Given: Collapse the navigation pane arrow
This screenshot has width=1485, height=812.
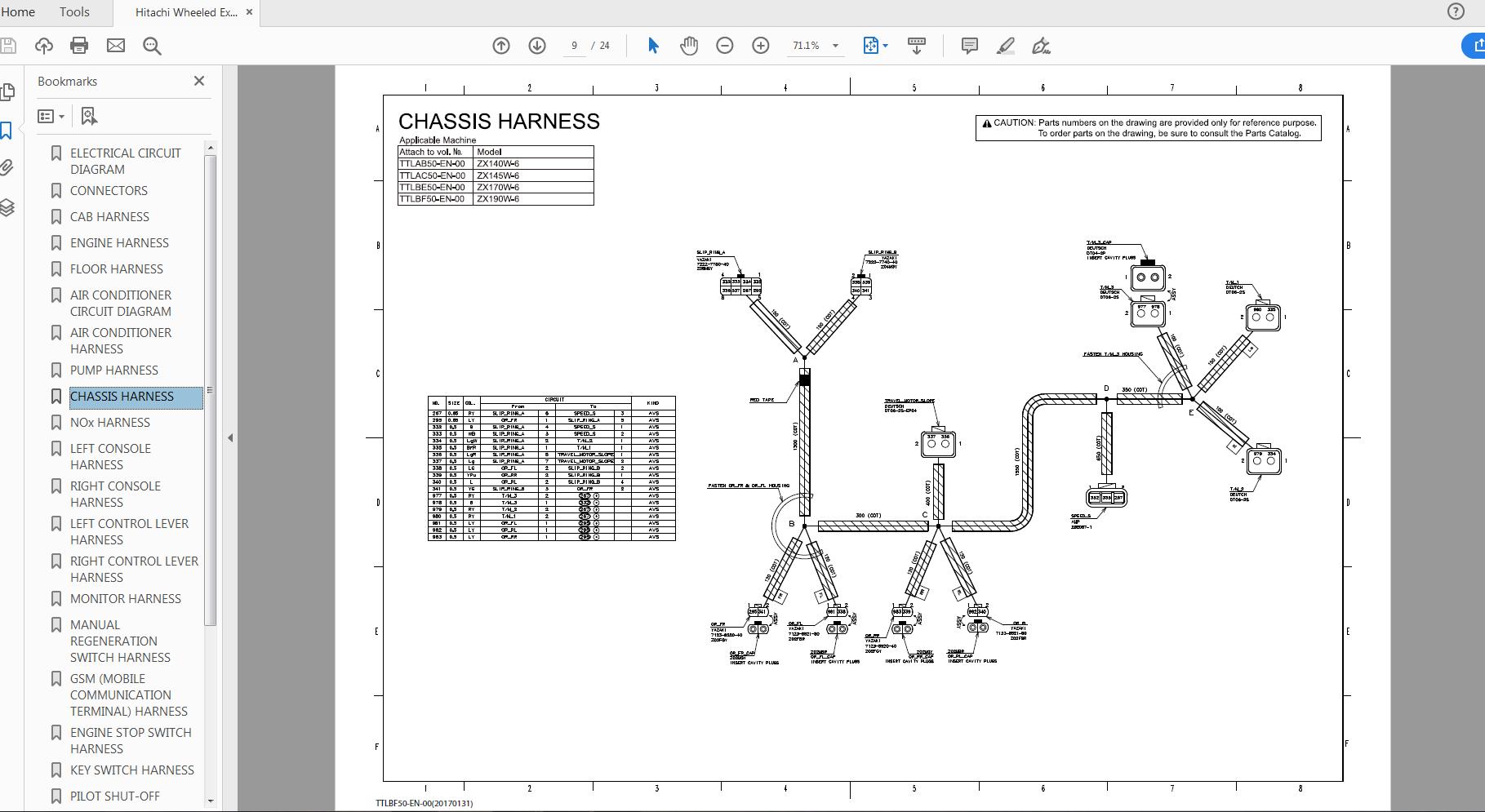Looking at the screenshot, I should pos(230,438).
